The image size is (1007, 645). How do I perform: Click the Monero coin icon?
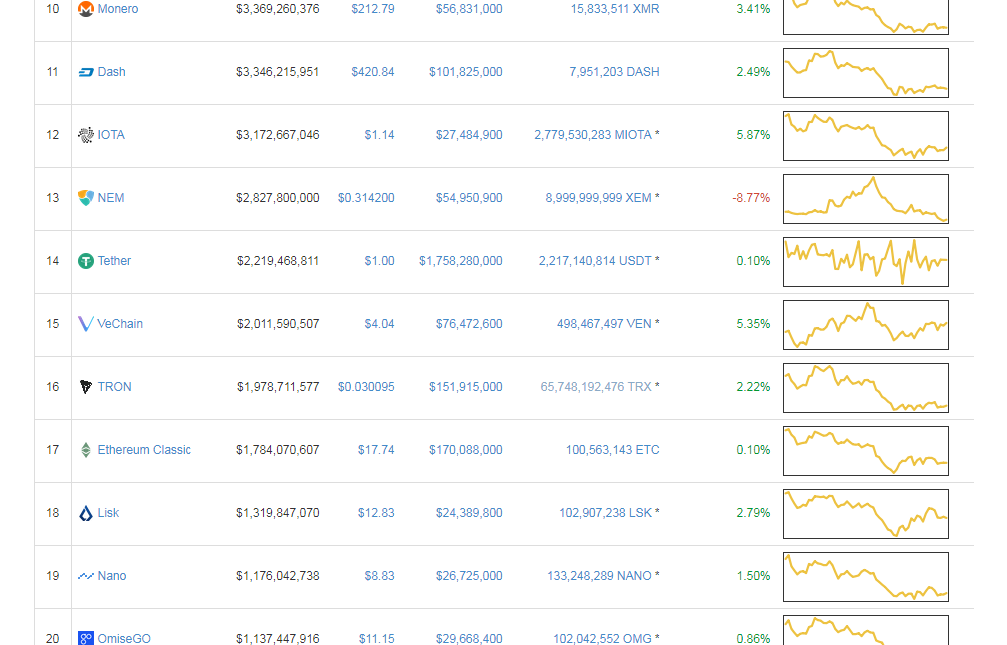(x=87, y=8)
